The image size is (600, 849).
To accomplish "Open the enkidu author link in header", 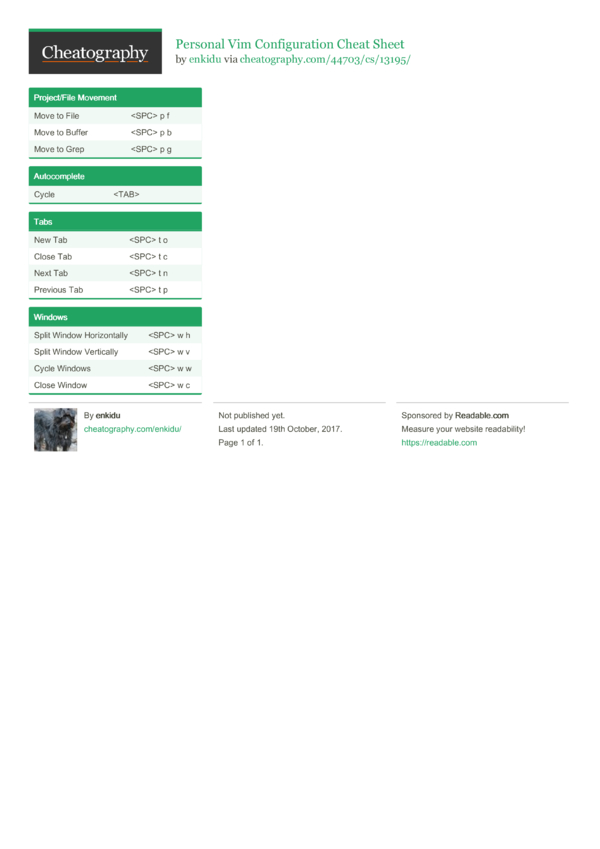I will tap(205, 59).
